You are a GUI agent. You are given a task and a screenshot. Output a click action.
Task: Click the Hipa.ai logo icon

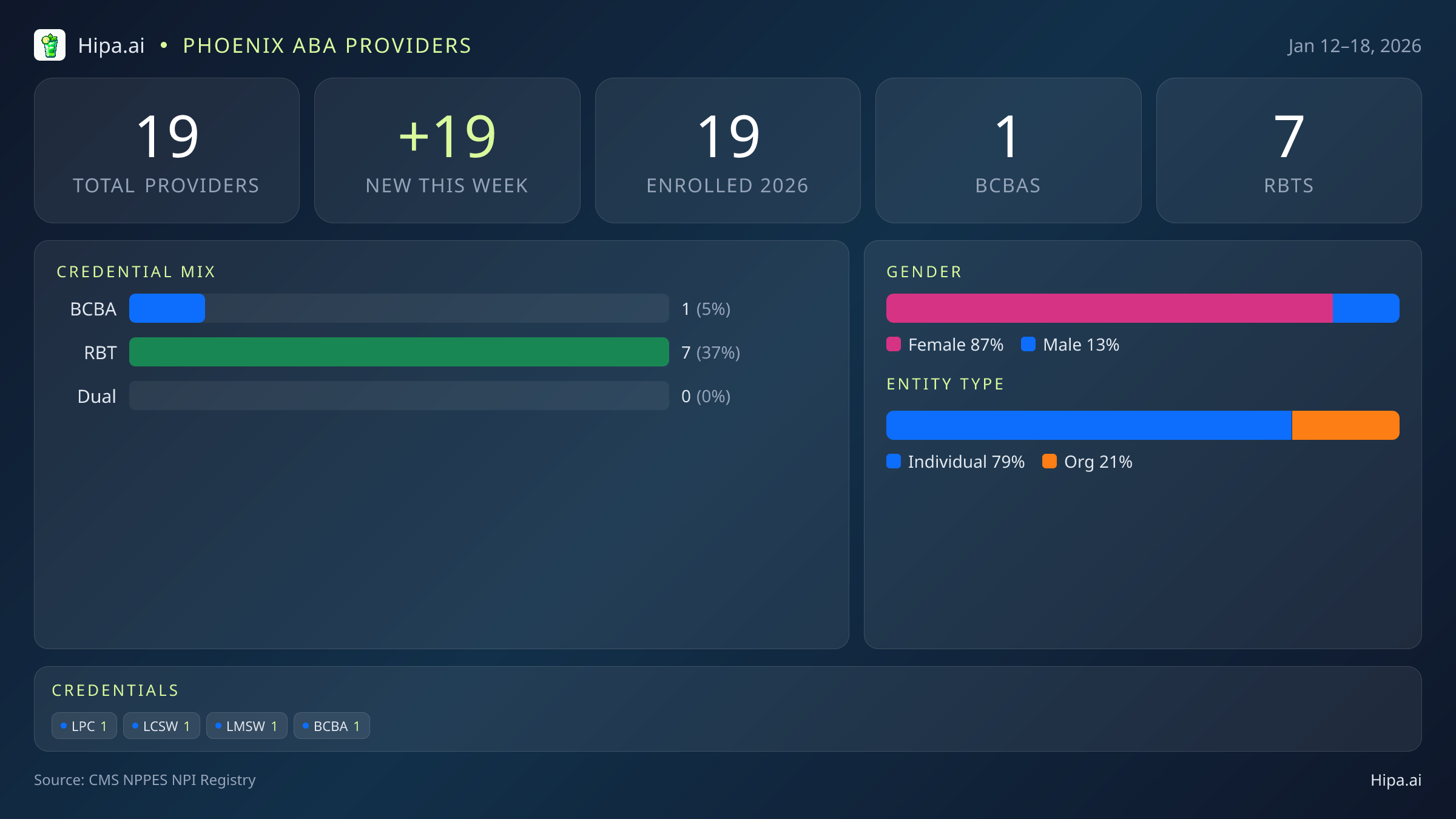point(50,45)
